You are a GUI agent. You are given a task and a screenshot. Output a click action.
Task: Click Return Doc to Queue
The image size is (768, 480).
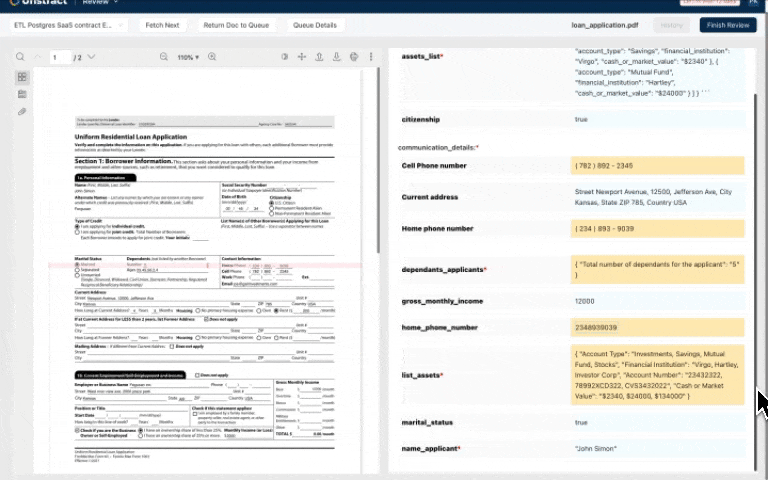point(235,25)
